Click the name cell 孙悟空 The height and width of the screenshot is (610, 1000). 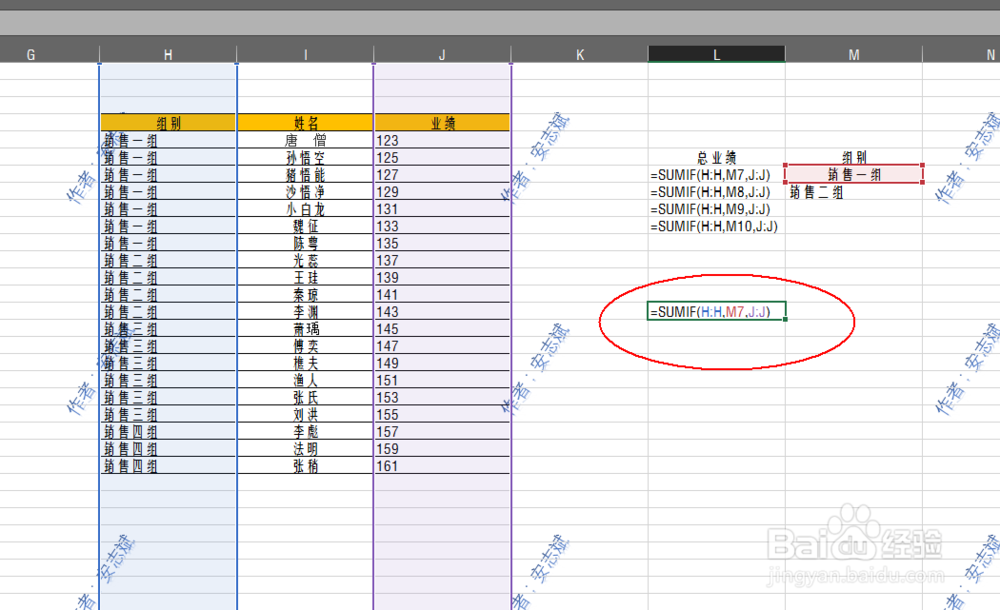click(305, 158)
